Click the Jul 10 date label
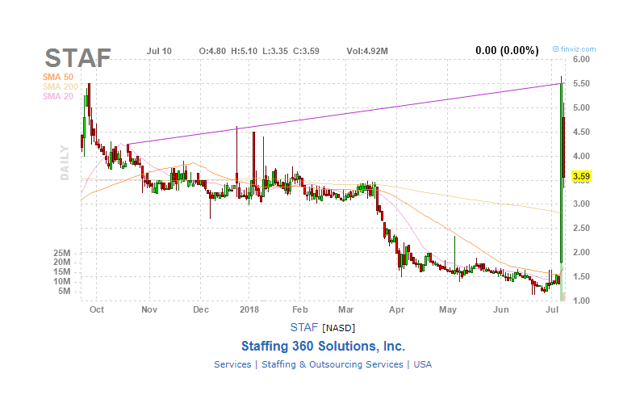This screenshot has width=640, height=412. tap(159, 51)
